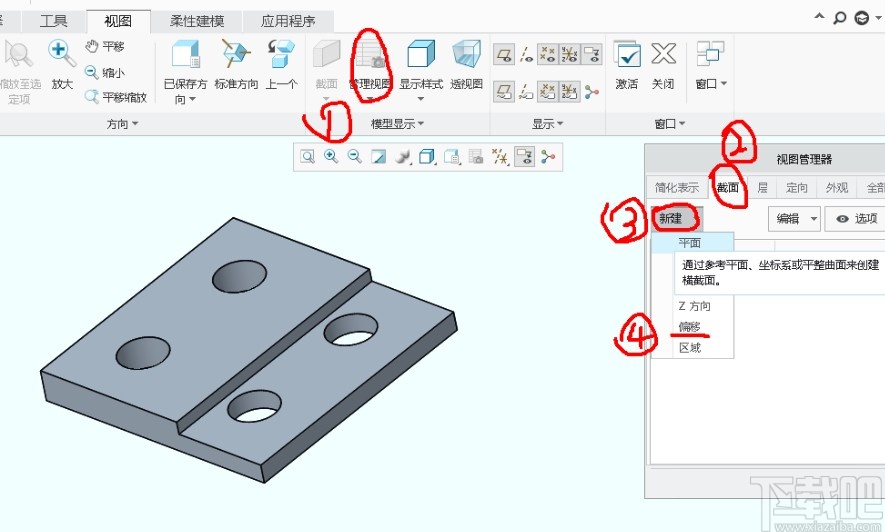Image resolution: width=885 pixels, height=532 pixels.
Task: Click the 缩放至选定项 zoom to selected icon
Action: [19, 54]
